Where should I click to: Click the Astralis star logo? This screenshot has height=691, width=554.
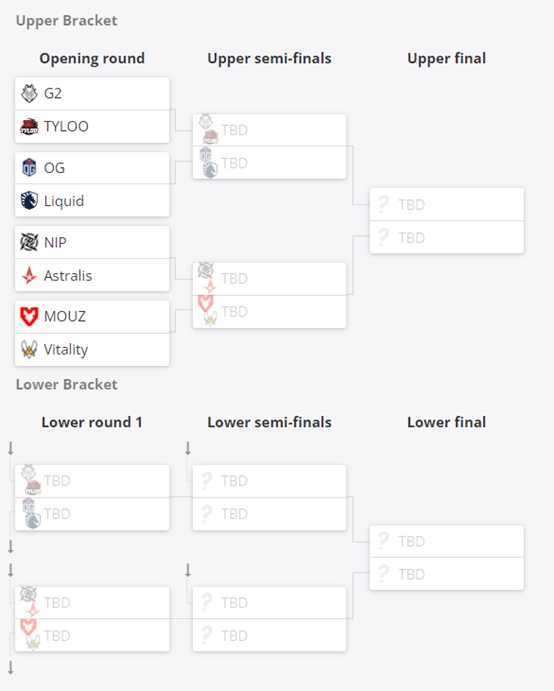tap(29, 275)
